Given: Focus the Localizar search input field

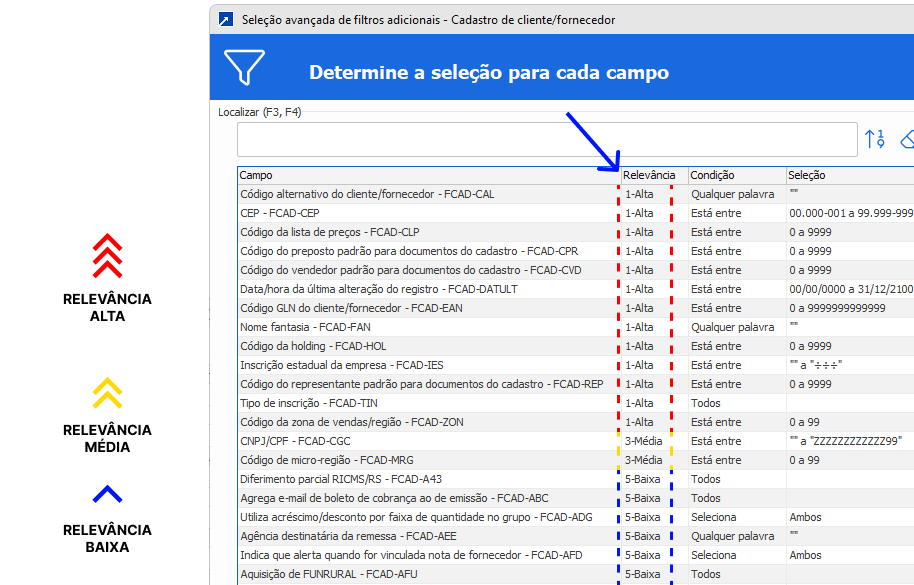Looking at the screenshot, I should point(547,139).
